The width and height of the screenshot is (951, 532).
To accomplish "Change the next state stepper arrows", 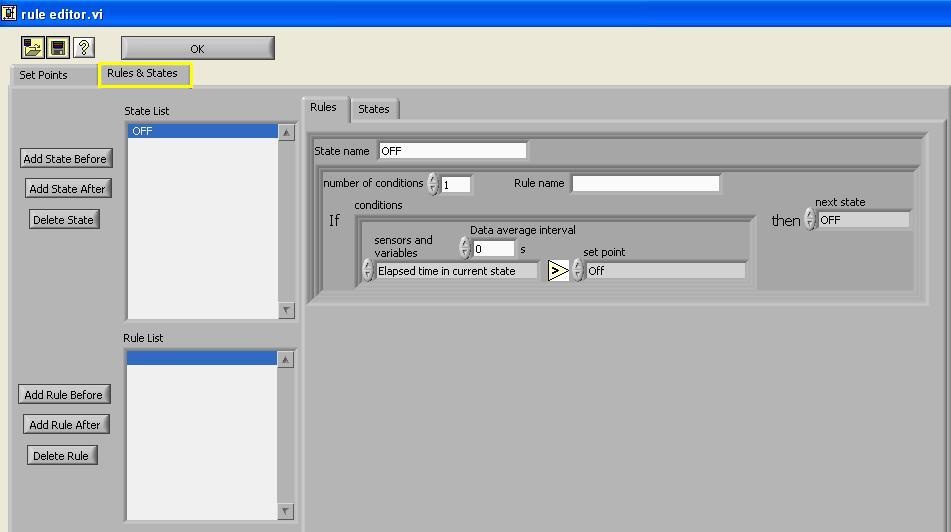I will tap(810, 219).
